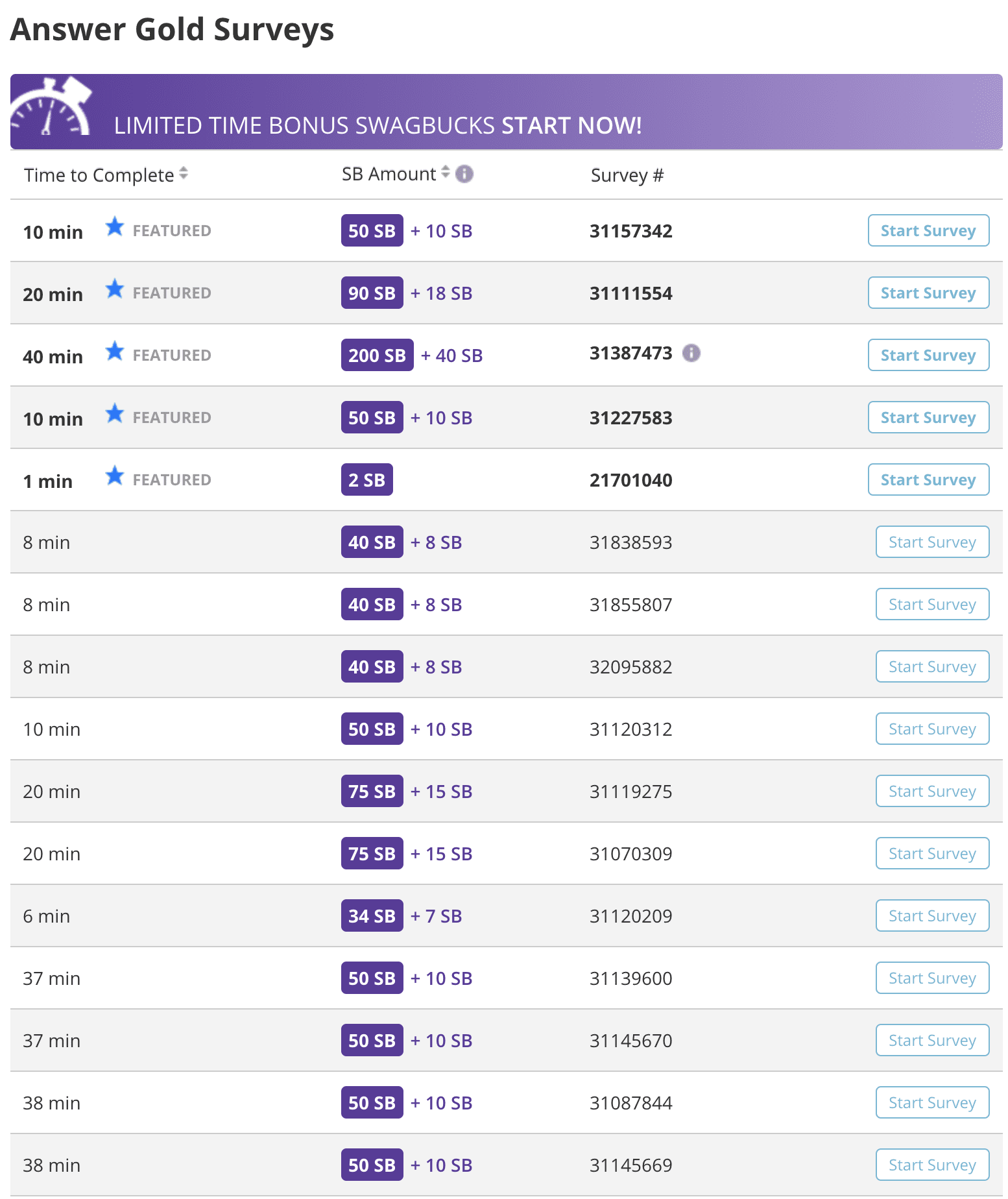Sort by Time to Complete arrows
Screen dimensions: 1008x1199
[x=184, y=173]
